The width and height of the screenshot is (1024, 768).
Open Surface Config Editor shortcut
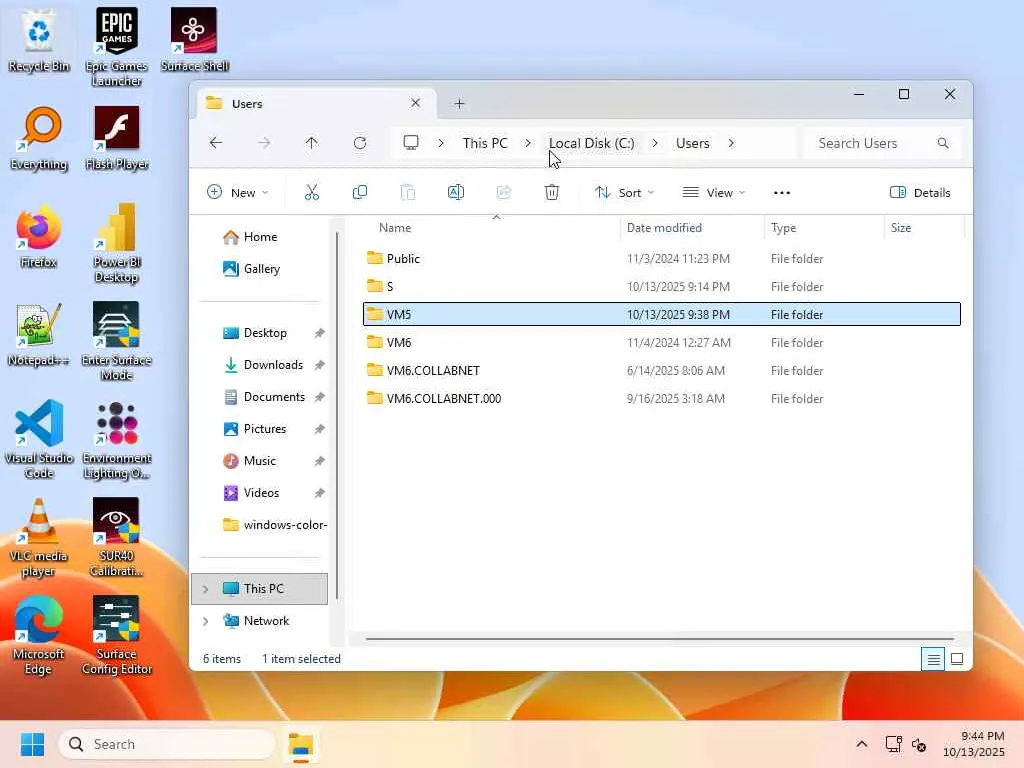point(116,635)
